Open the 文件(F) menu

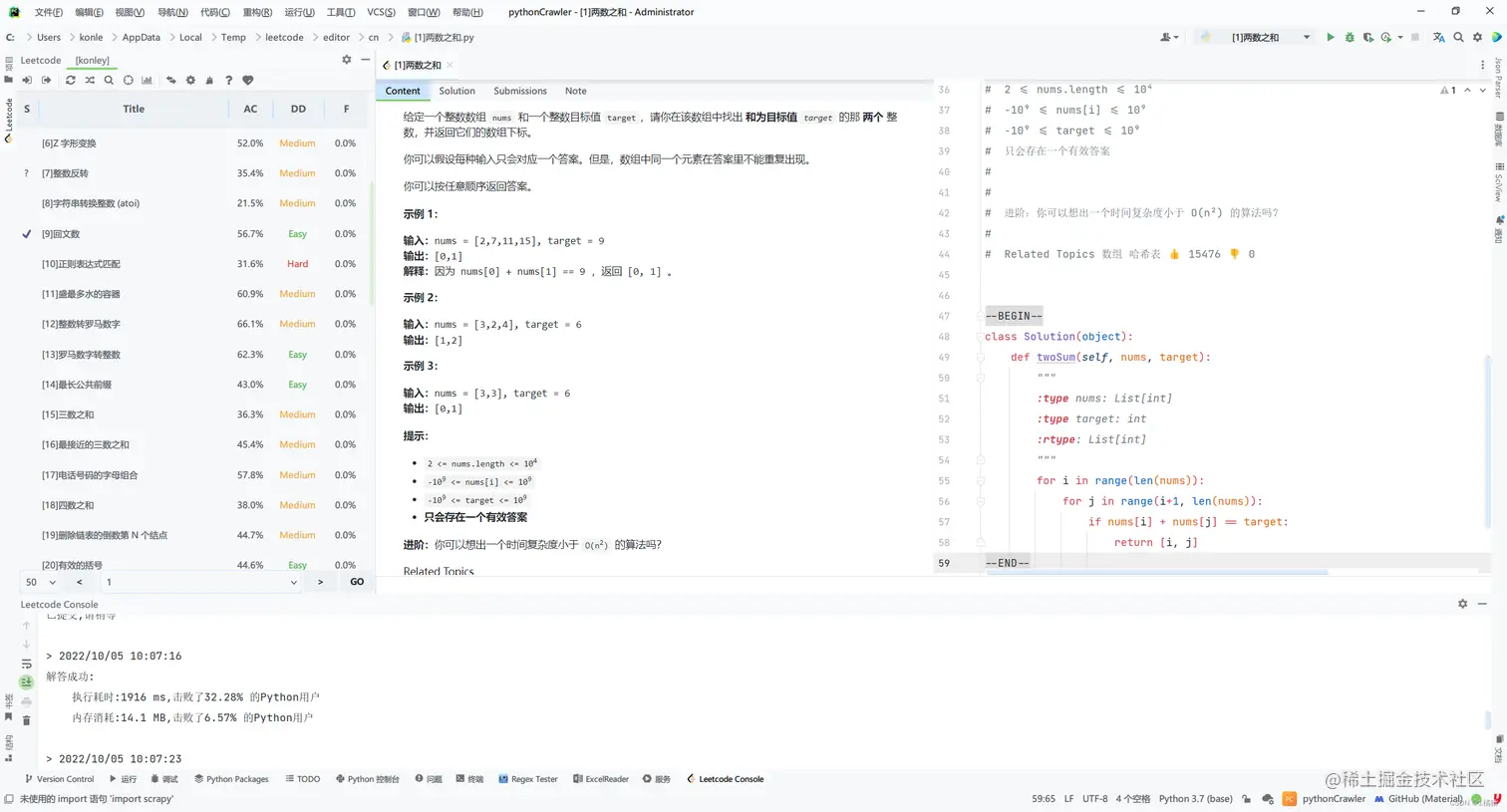[48, 12]
